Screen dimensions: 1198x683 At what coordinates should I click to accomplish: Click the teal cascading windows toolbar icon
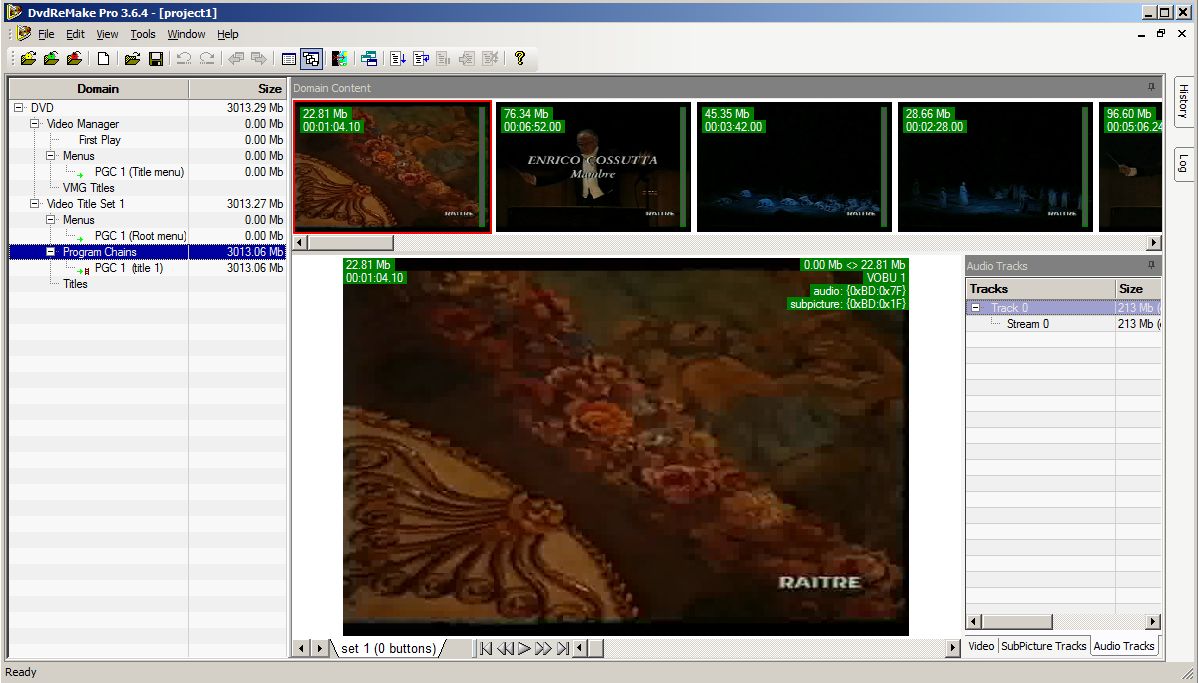(x=369, y=59)
